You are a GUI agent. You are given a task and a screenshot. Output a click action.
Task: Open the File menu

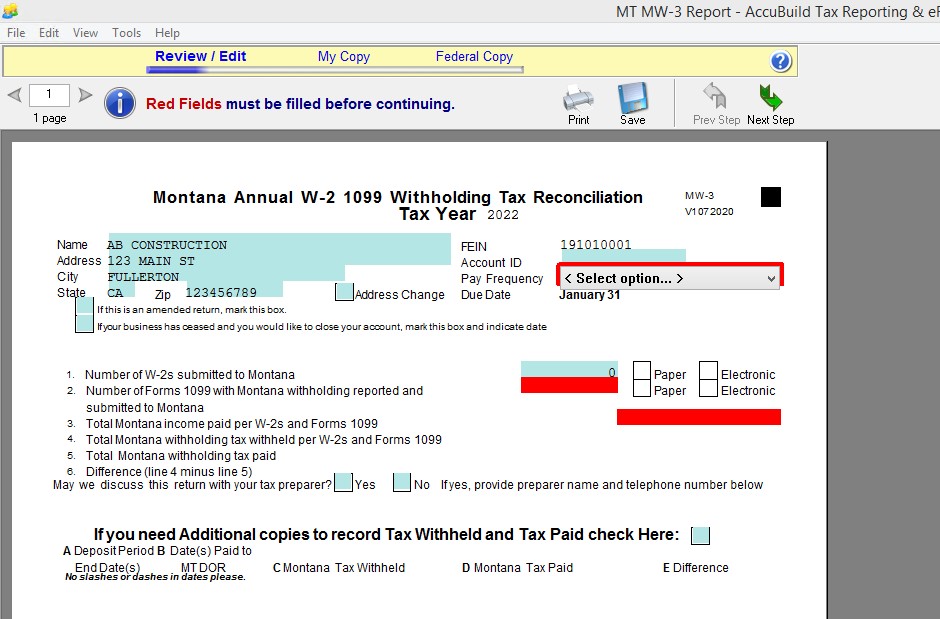[16, 33]
